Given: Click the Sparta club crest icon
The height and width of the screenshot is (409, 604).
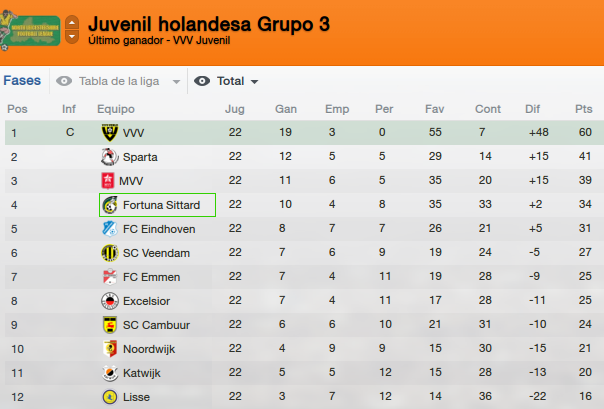Looking at the screenshot, I should click(109, 157).
